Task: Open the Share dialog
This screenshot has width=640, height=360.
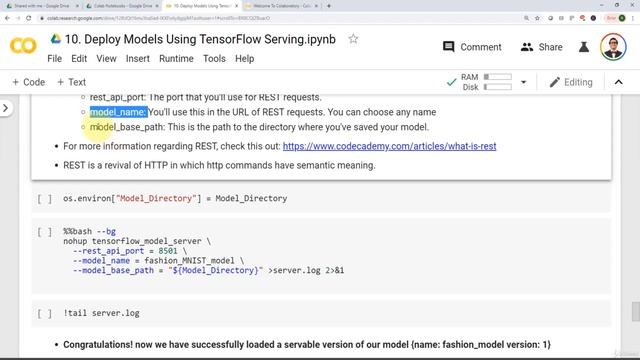Action: click(542, 47)
